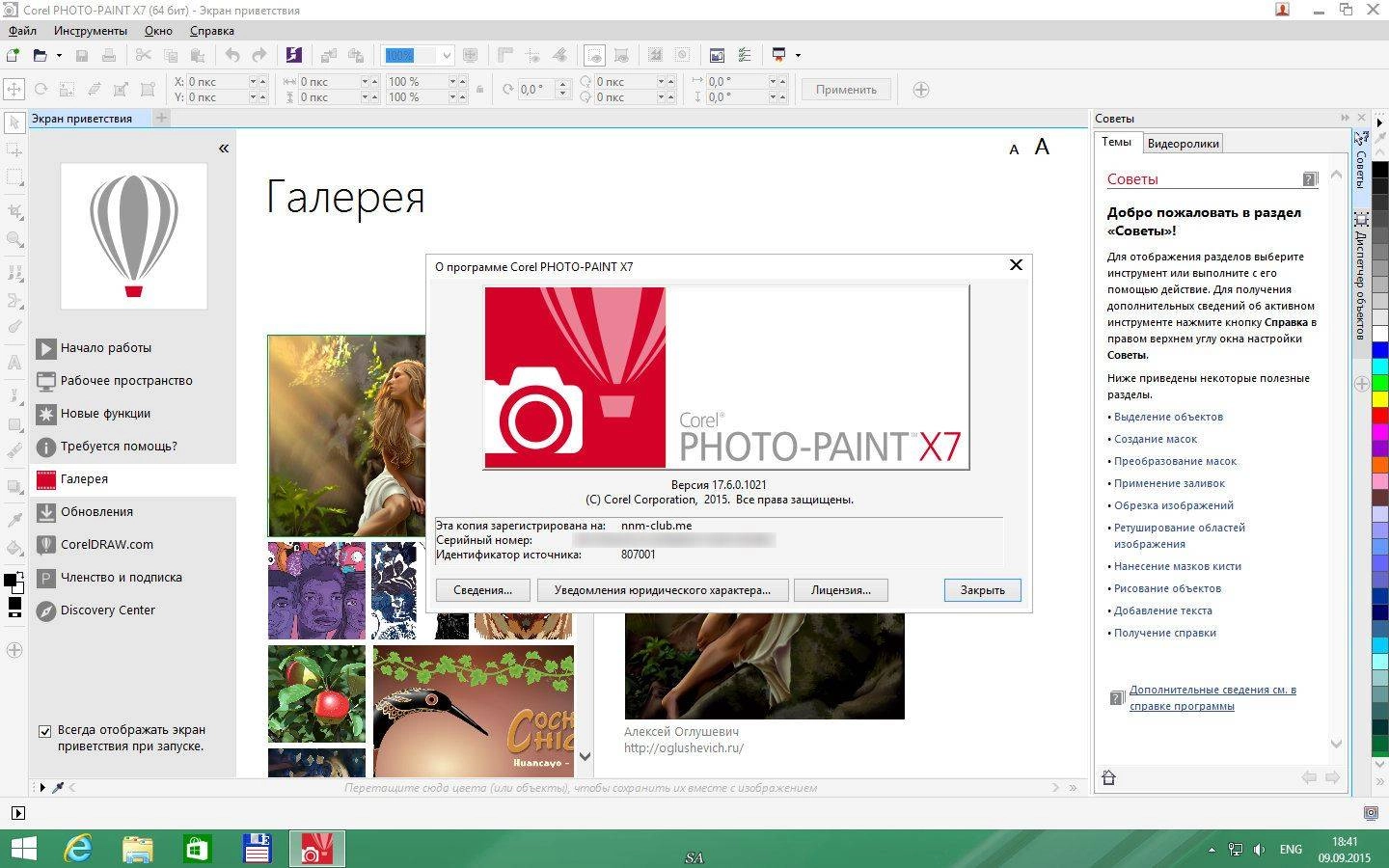
Task: Open the Создание масок tips link
Action: pyautogui.click(x=1156, y=439)
